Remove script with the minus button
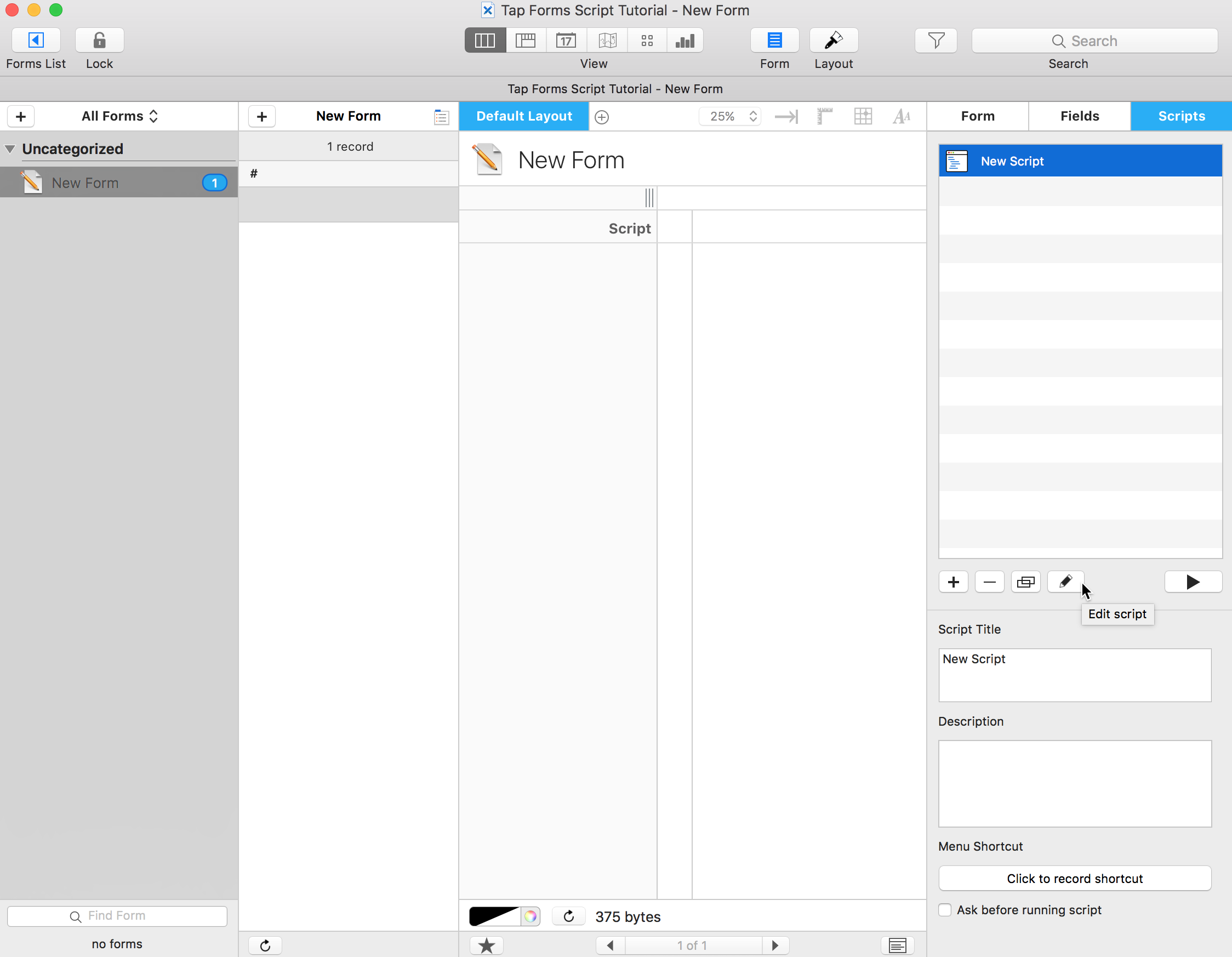 coord(989,582)
